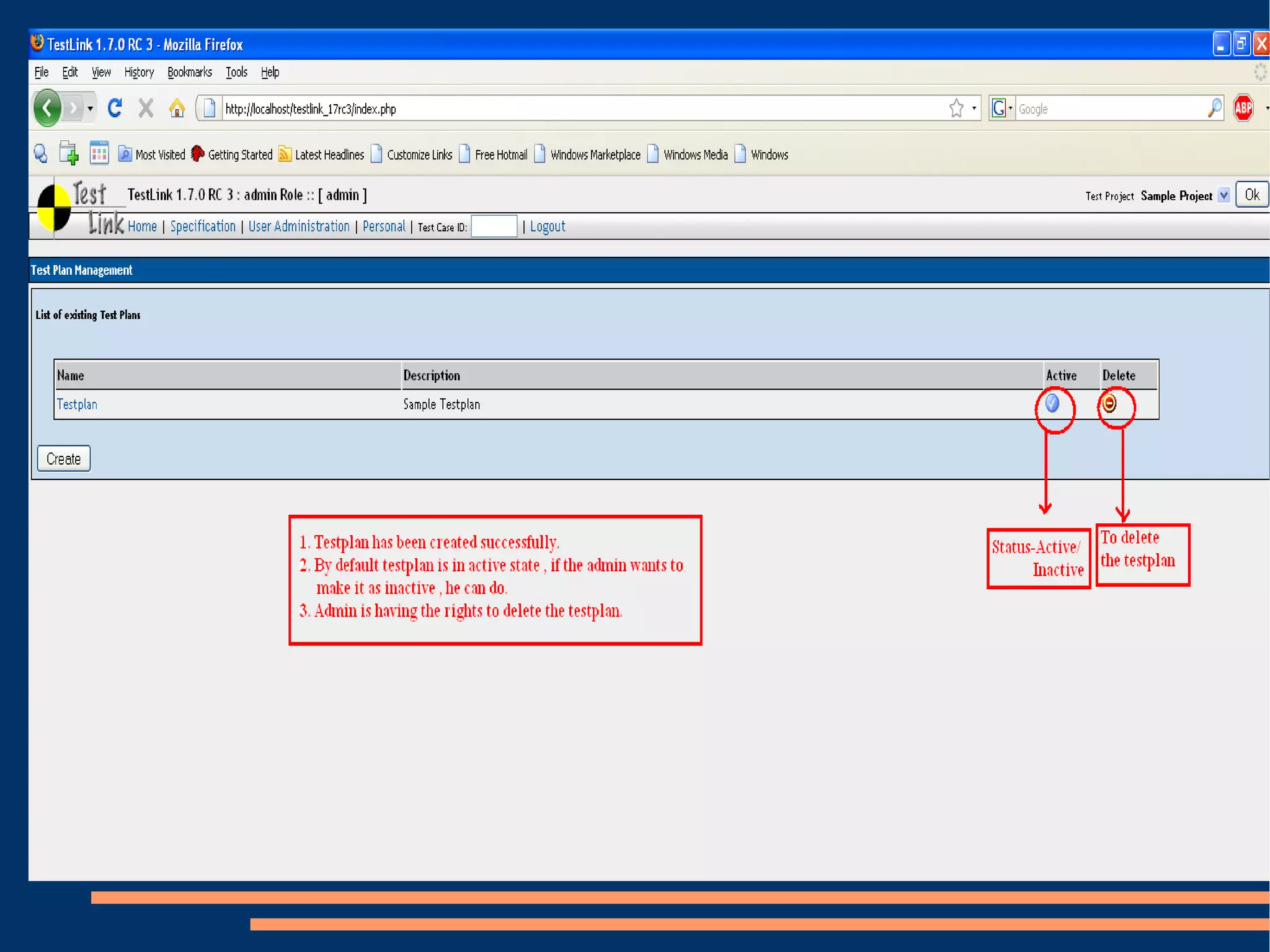This screenshot has width=1270, height=952.
Task: Open the View menu
Action: pyautogui.click(x=101, y=73)
